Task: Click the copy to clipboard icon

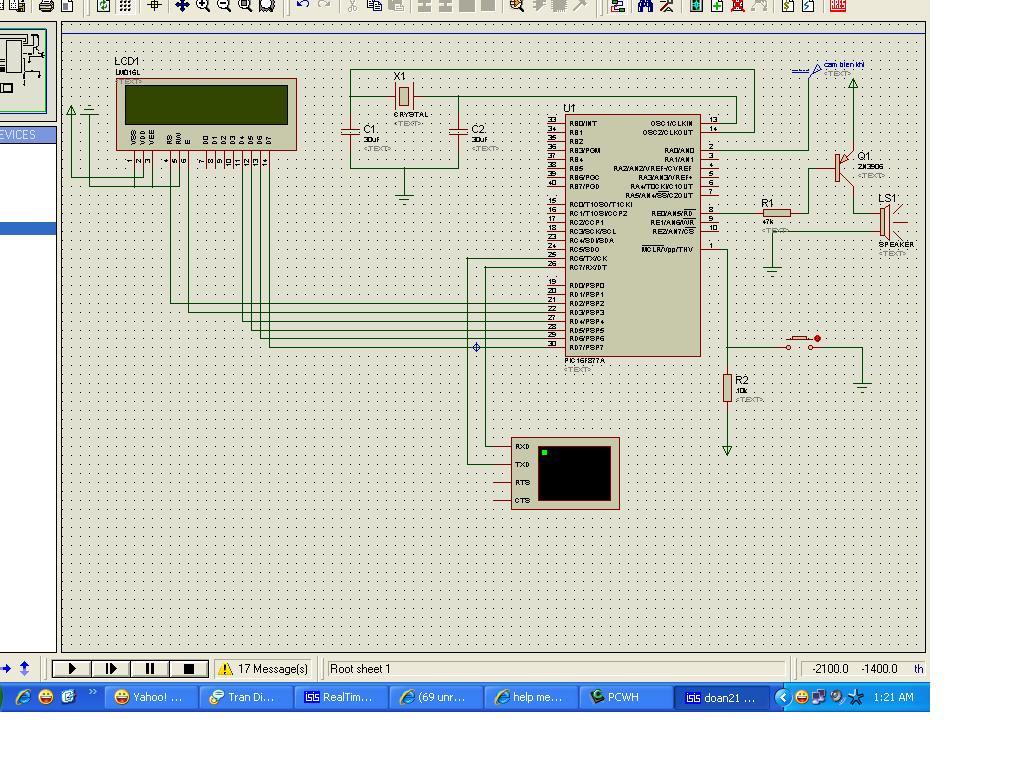Action: click(374, 5)
